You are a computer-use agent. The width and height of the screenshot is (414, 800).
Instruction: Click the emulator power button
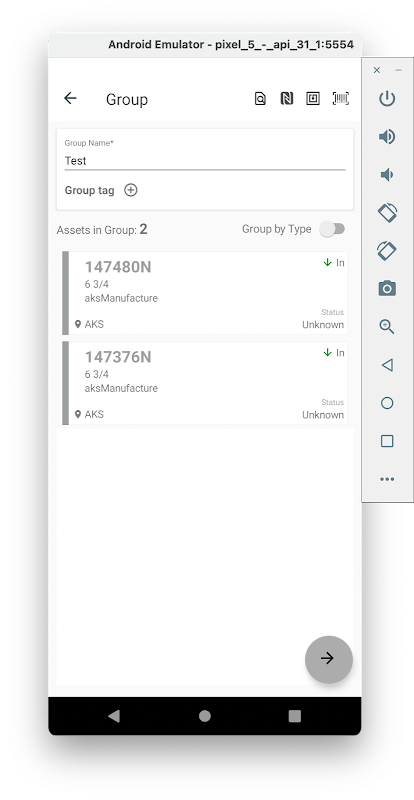pyautogui.click(x=387, y=98)
